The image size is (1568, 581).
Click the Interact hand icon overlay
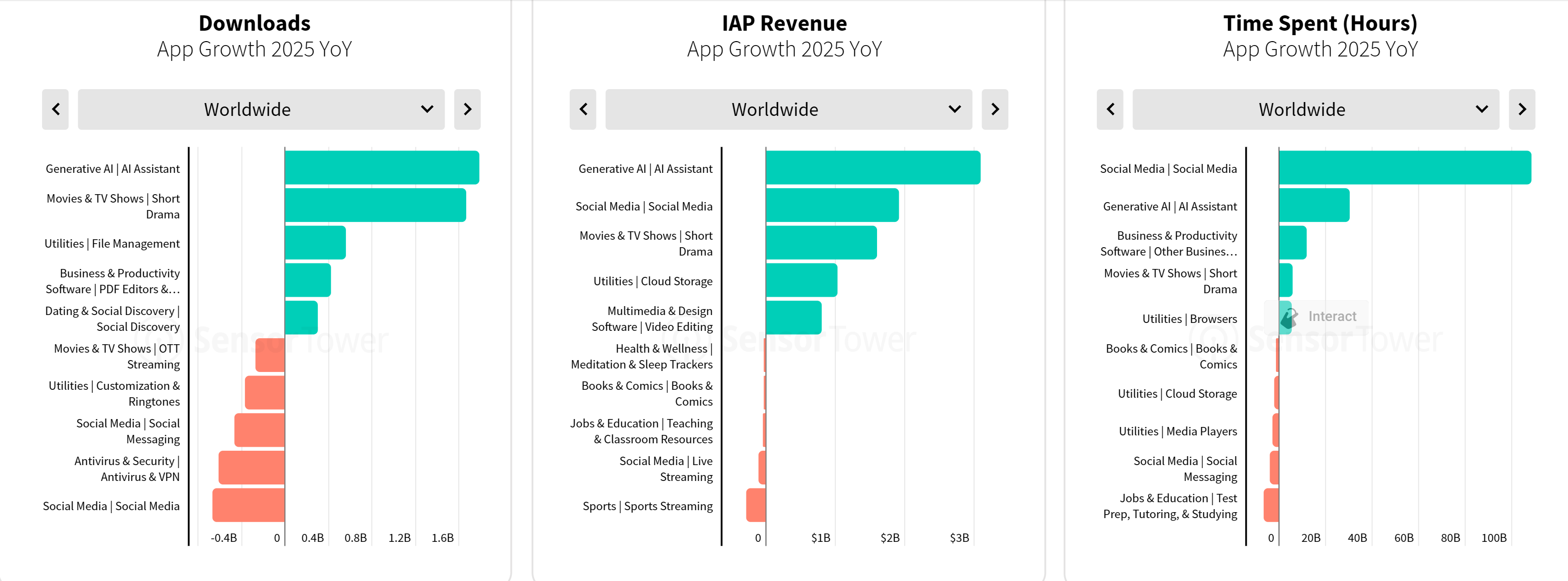(x=1289, y=317)
